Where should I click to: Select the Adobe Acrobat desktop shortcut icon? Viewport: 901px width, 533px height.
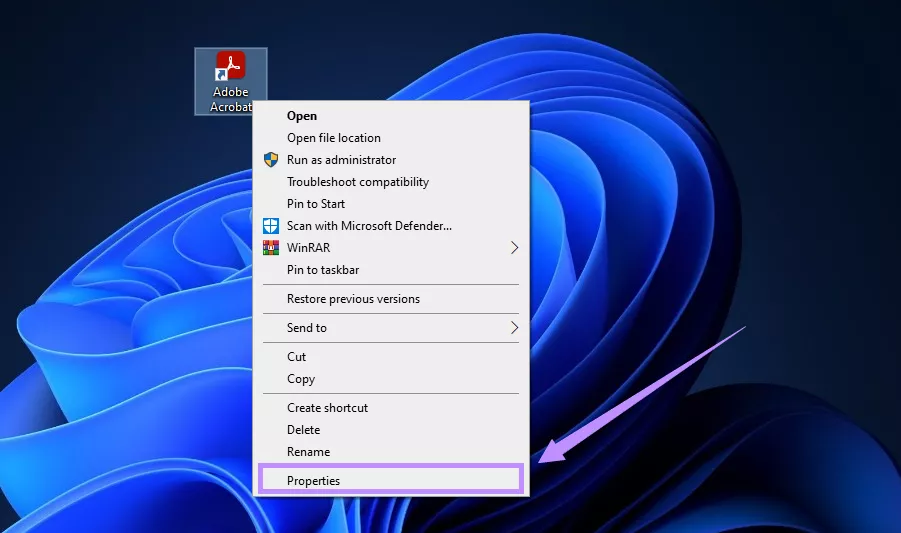tap(231, 66)
